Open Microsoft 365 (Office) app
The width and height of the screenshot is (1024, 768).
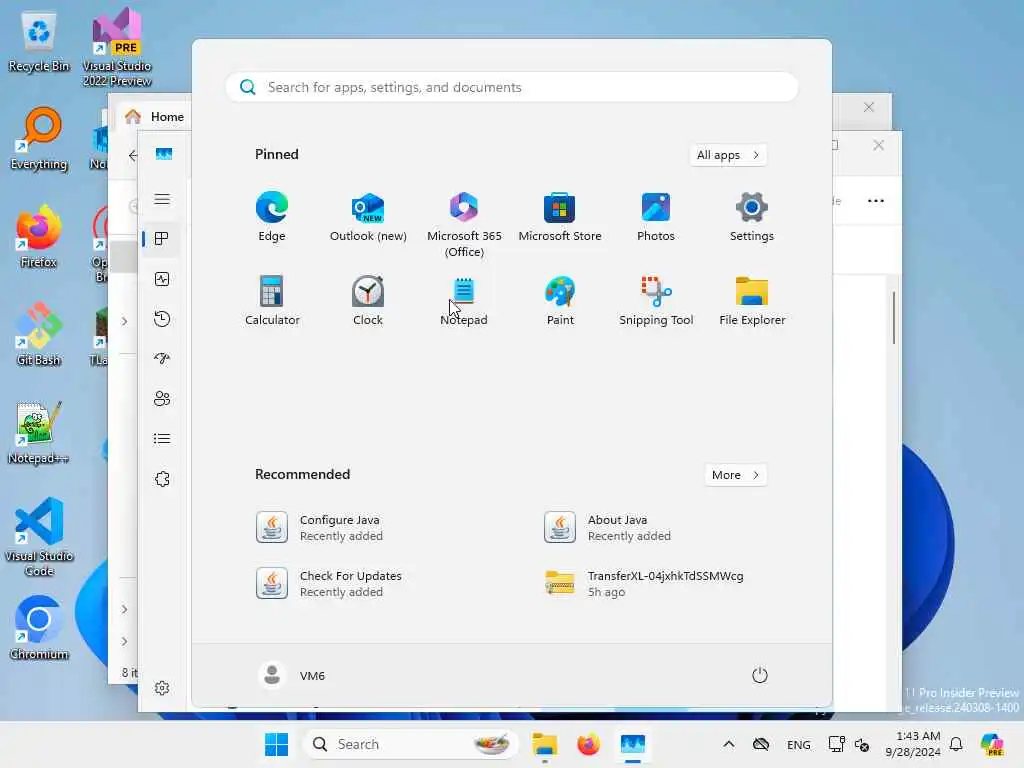464,224
